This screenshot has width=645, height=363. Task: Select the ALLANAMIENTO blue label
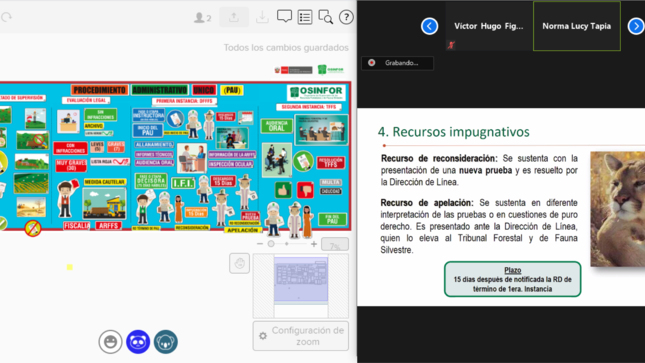click(154, 144)
